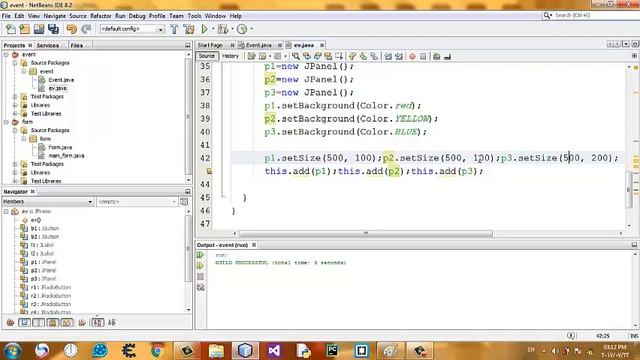
Task: Click Find Selection icon in editor toolbar
Action: (296, 56)
